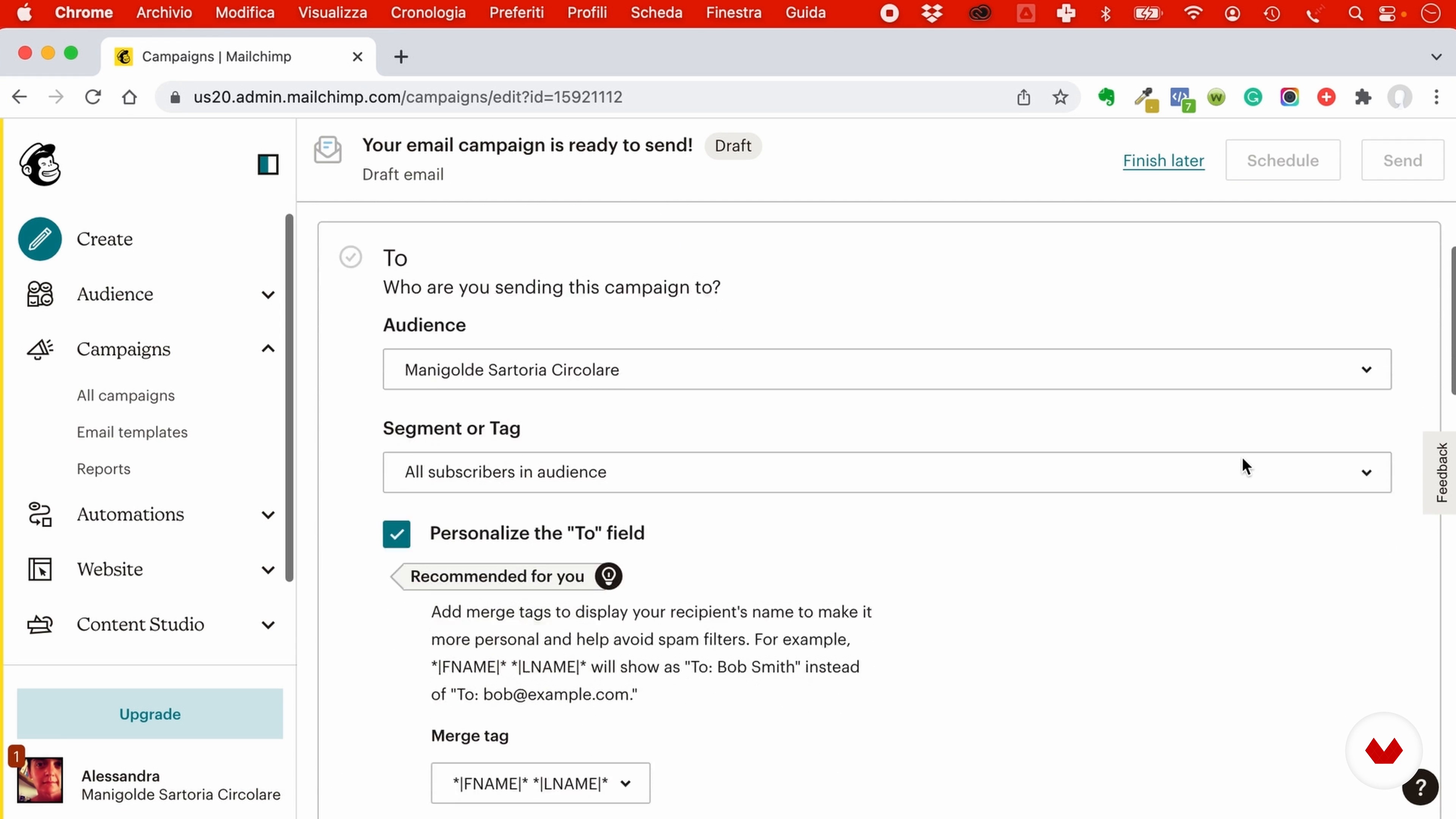Expand the Automations sidebar section
1456x819 pixels.
pos(268,515)
